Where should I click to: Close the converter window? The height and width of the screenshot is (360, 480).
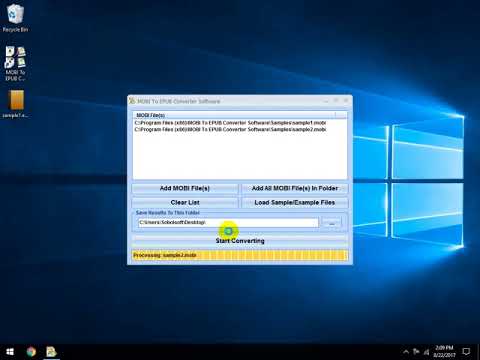pos(346,101)
